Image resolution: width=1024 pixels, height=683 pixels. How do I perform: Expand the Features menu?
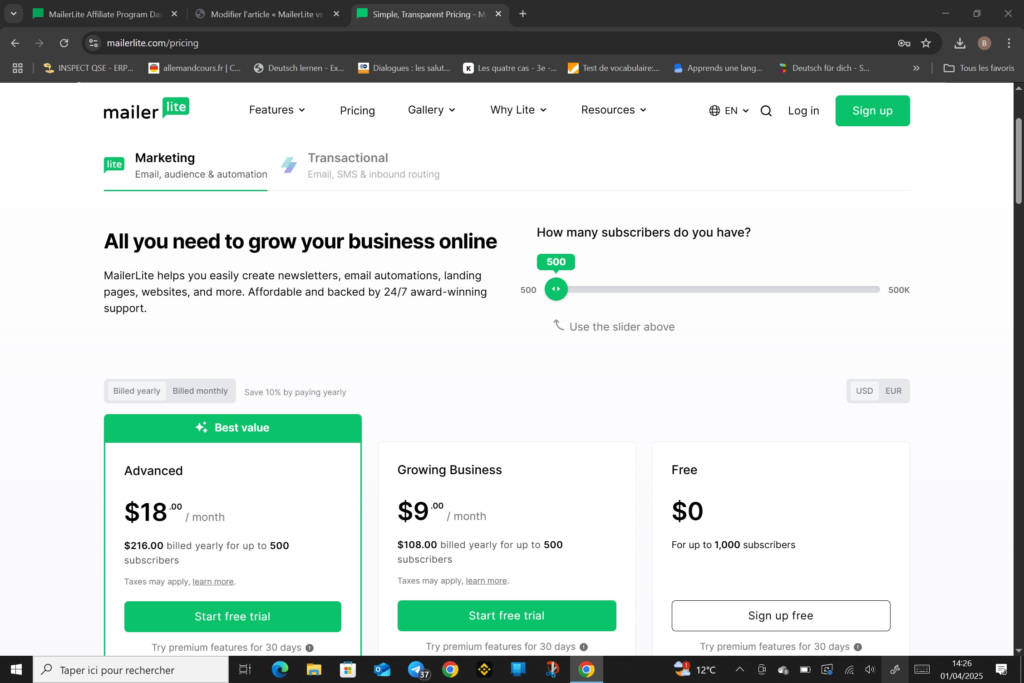pyautogui.click(x=277, y=110)
